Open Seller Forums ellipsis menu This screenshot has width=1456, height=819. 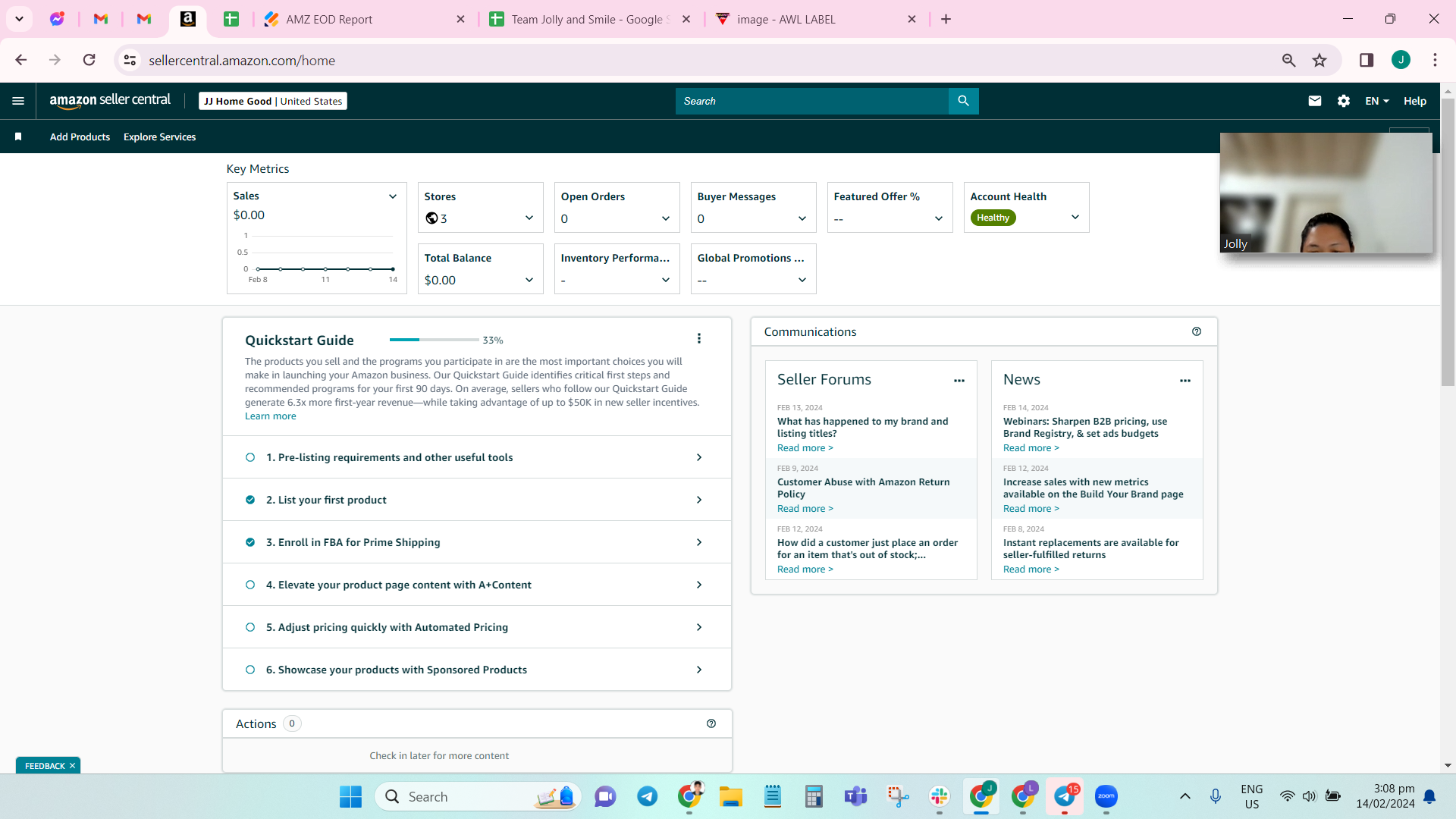click(x=959, y=381)
